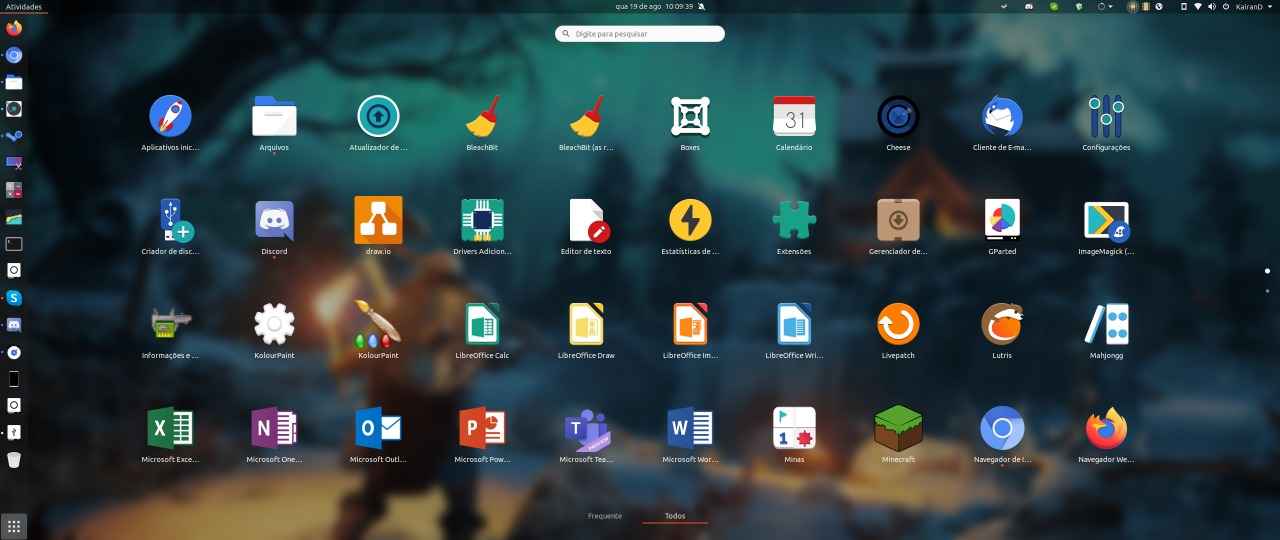Open LibreOffice Draw
Screen dimensions: 1280x540
tap(586, 324)
